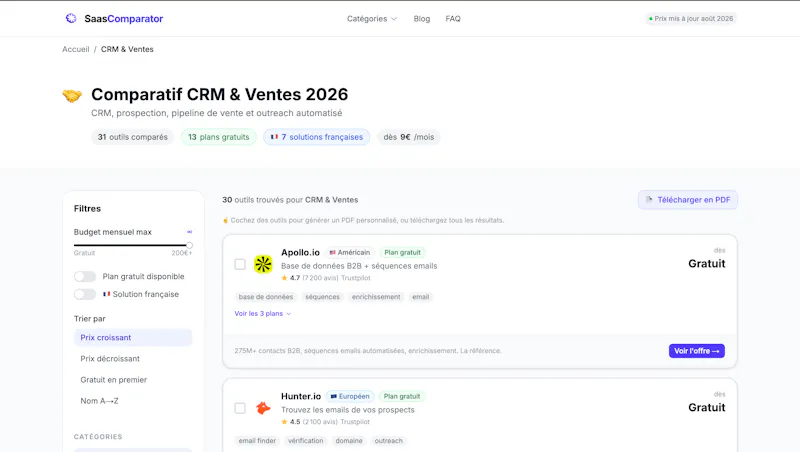Image resolution: width=800 pixels, height=452 pixels.
Task: Open the SaasComparator home link
Action: pyautogui.click(x=114, y=18)
